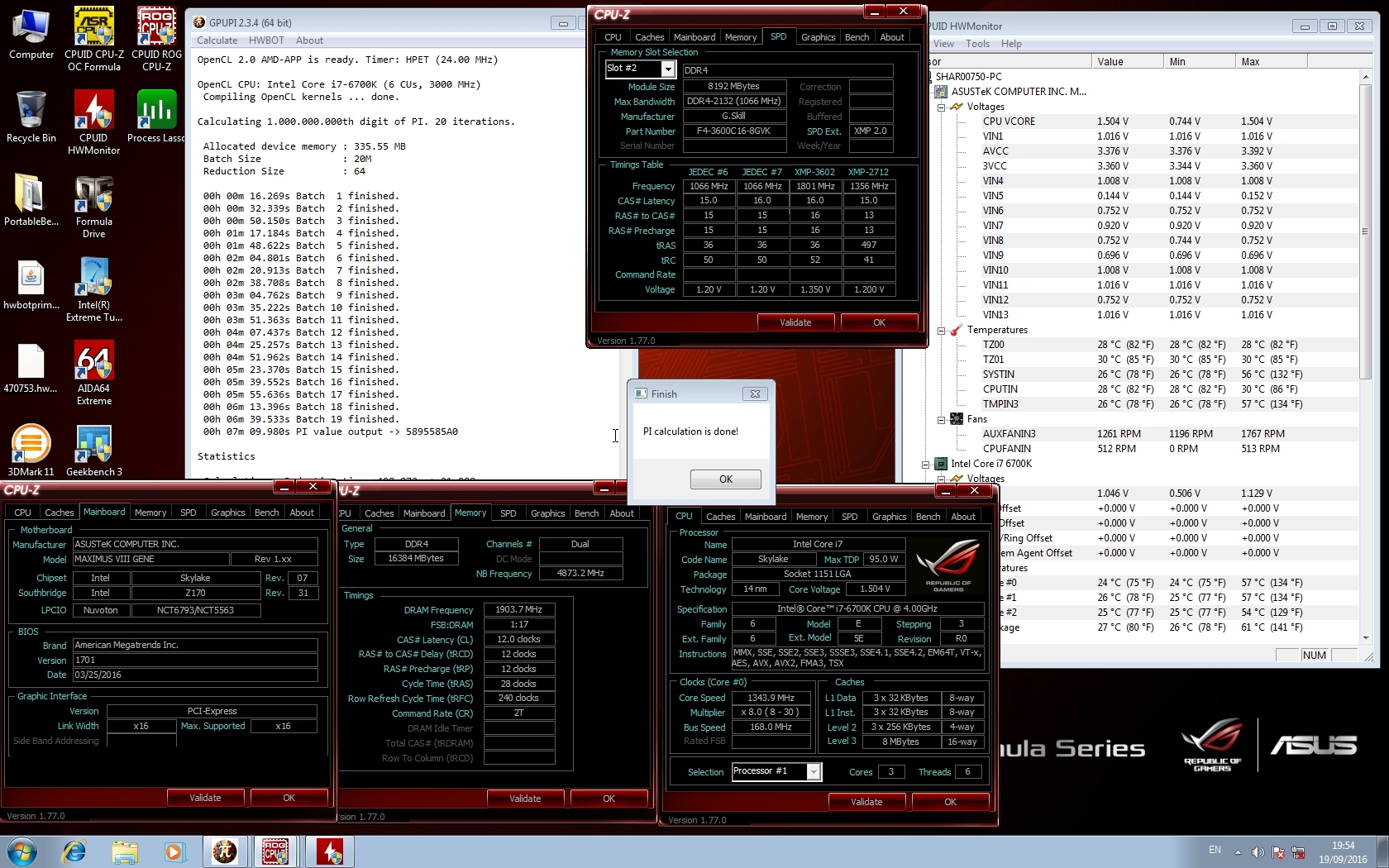Open 470753.hw... file icon
1389x868 pixels.
(31, 367)
